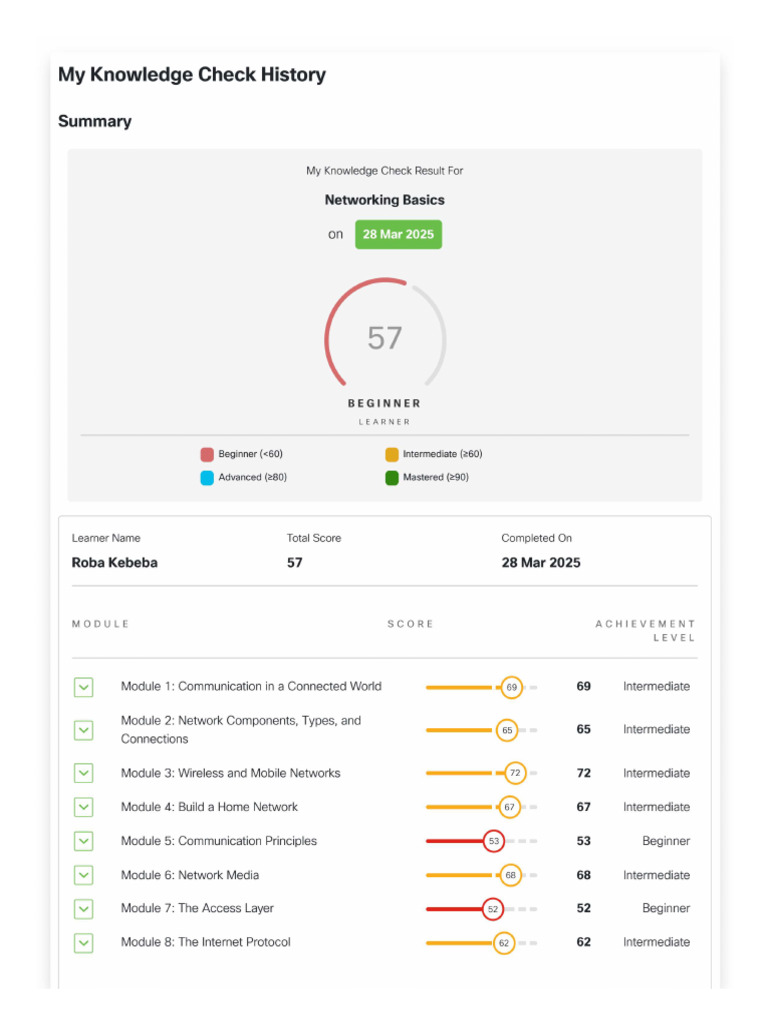
Task: Click the Module 8: The Internet Protocol title
Action: pos(206,942)
